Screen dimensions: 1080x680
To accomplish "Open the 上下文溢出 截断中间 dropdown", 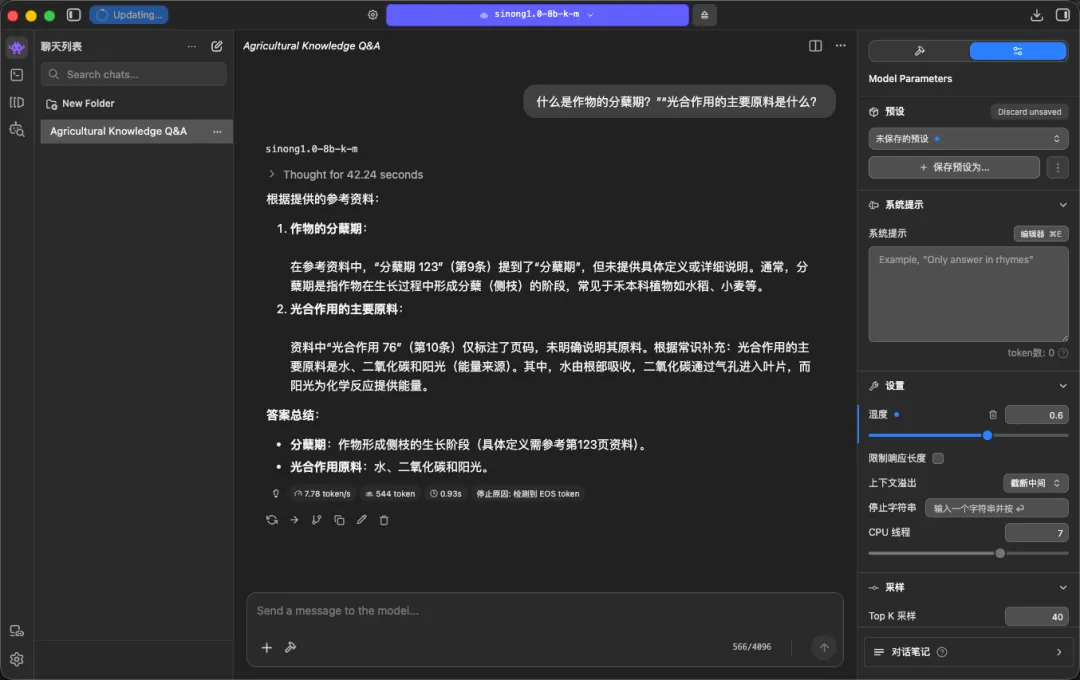I will pyautogui.click(x=1035, y=483).
